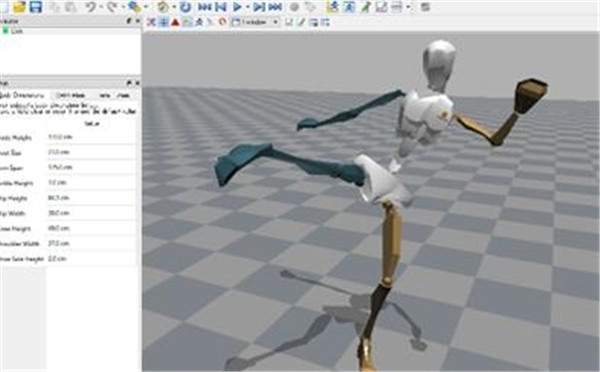
Task: Click the orange curved rotate icon
Action: click(222, 22)
